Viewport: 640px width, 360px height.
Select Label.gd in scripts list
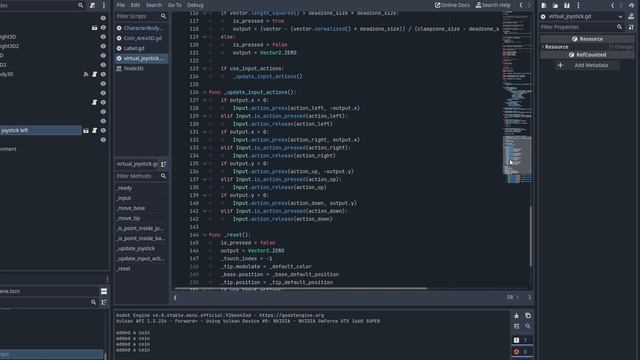tap(134, 48)
